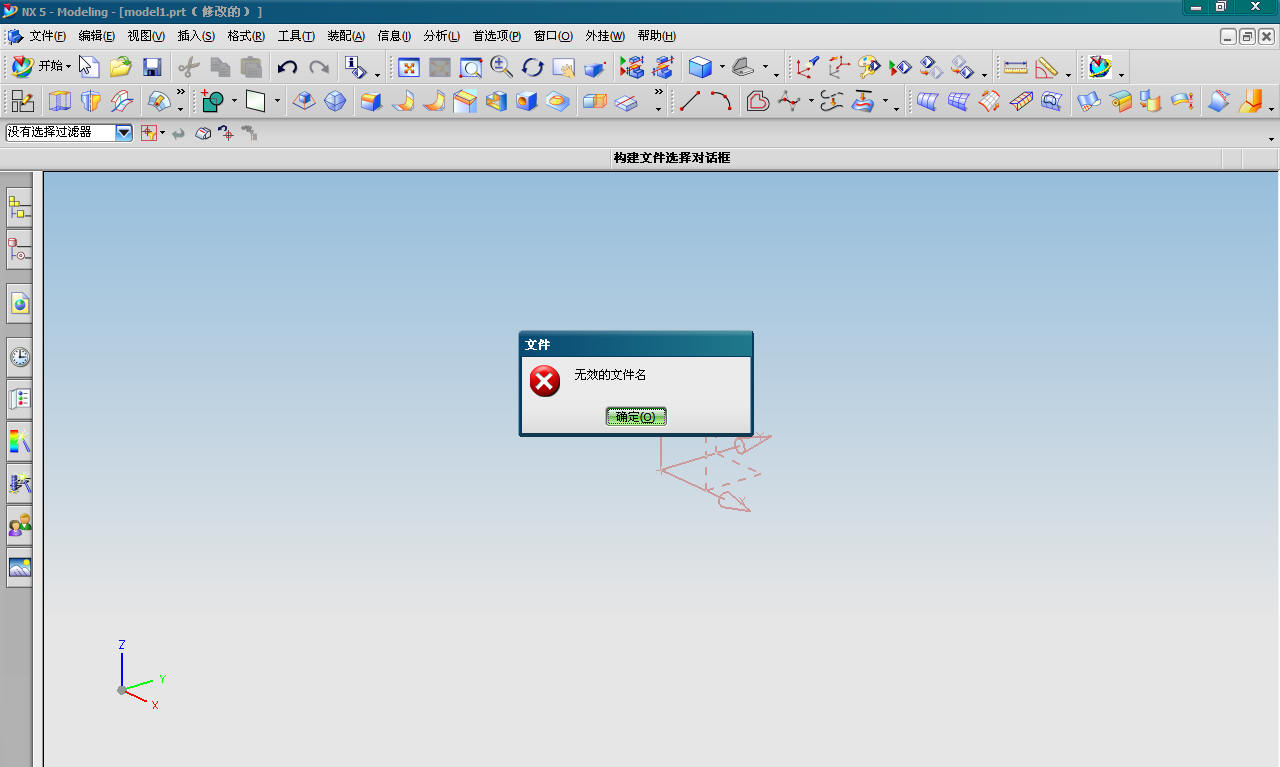Open the Internet Explorer sidebar tab

[19, 304]
